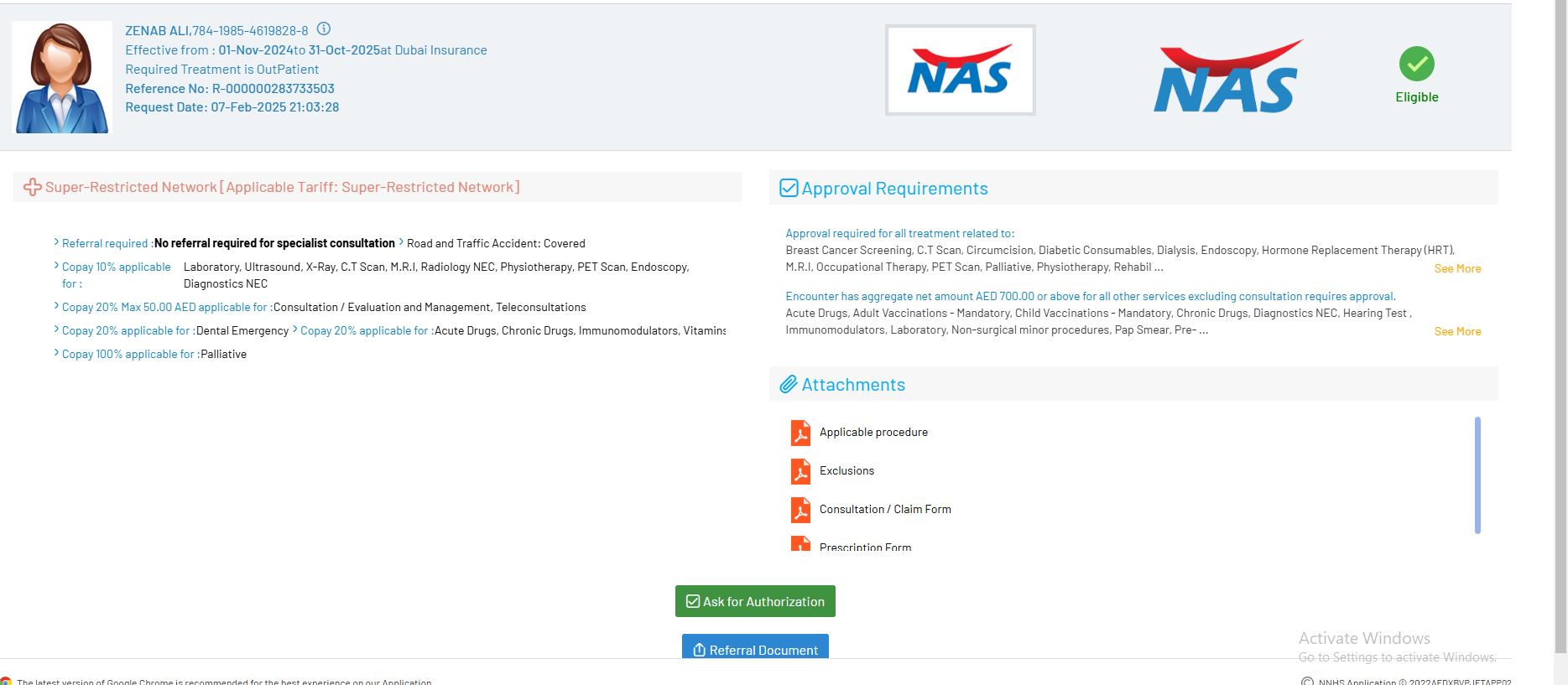
Task: Click the Attachments paperclip icon
Action: tap(789, 384)
